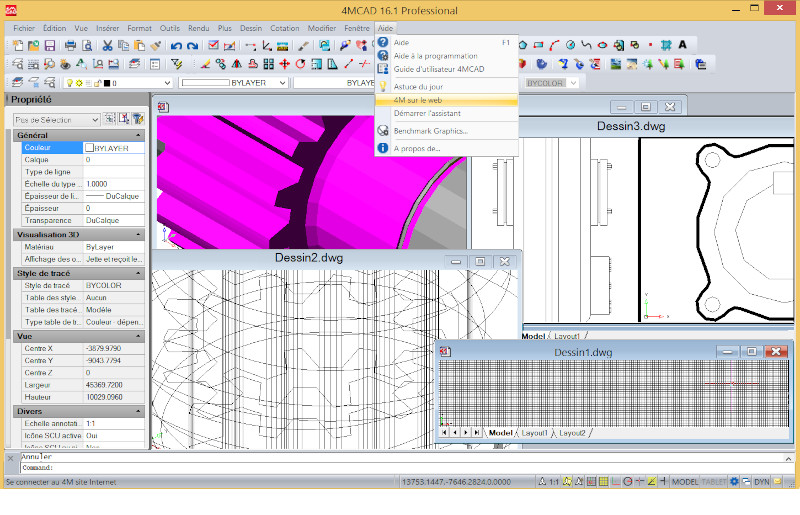Click the Centre X value field

[114, 349]
